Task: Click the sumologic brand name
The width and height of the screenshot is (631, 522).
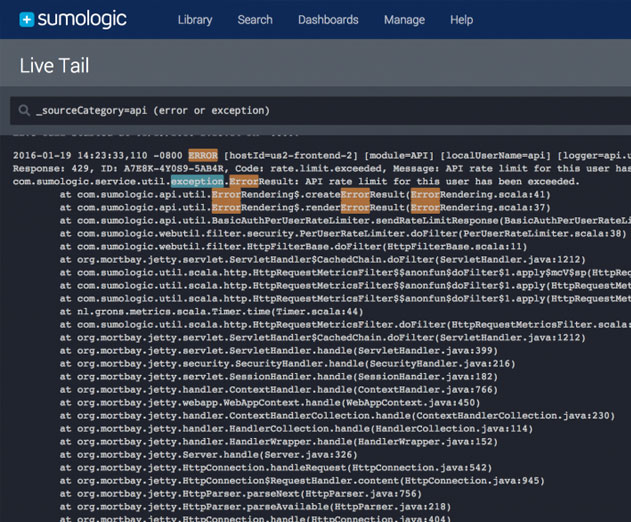Action: point(82,19)
